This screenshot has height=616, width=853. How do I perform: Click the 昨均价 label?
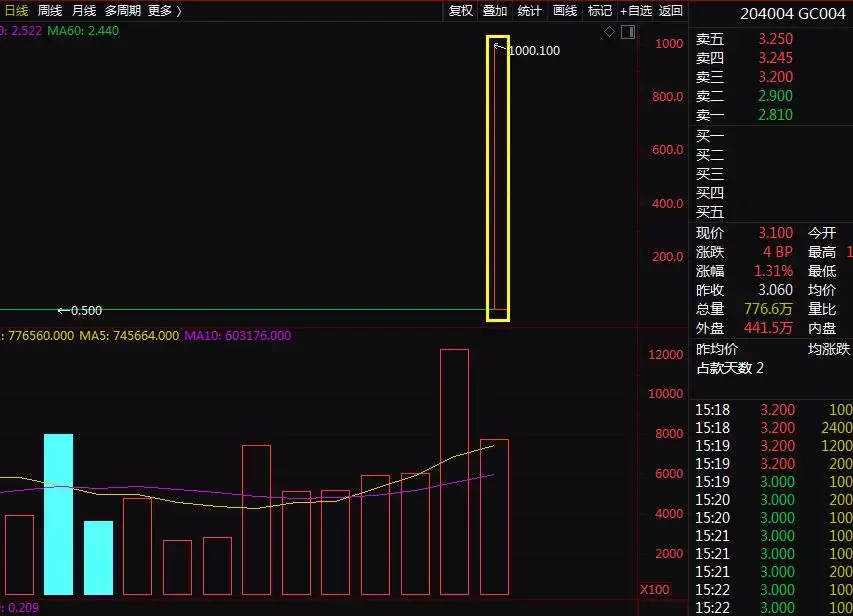coord(716,349)
